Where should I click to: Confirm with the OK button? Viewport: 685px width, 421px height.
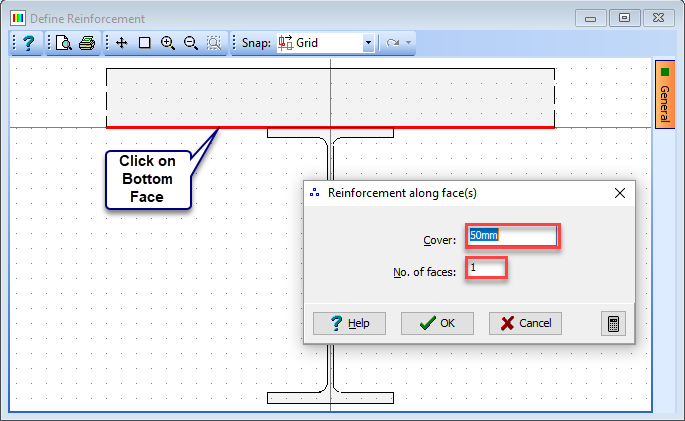click(437, 323)
